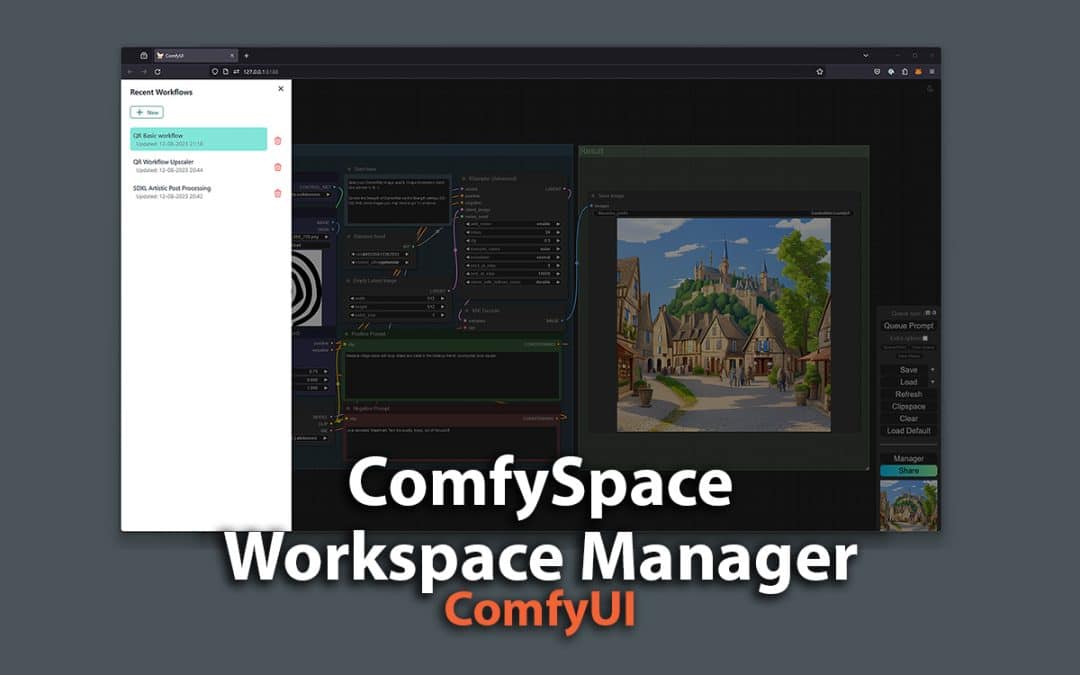
Task: Click the address bar showing 127.0.0.1
Action: click(x=517, y=72)
